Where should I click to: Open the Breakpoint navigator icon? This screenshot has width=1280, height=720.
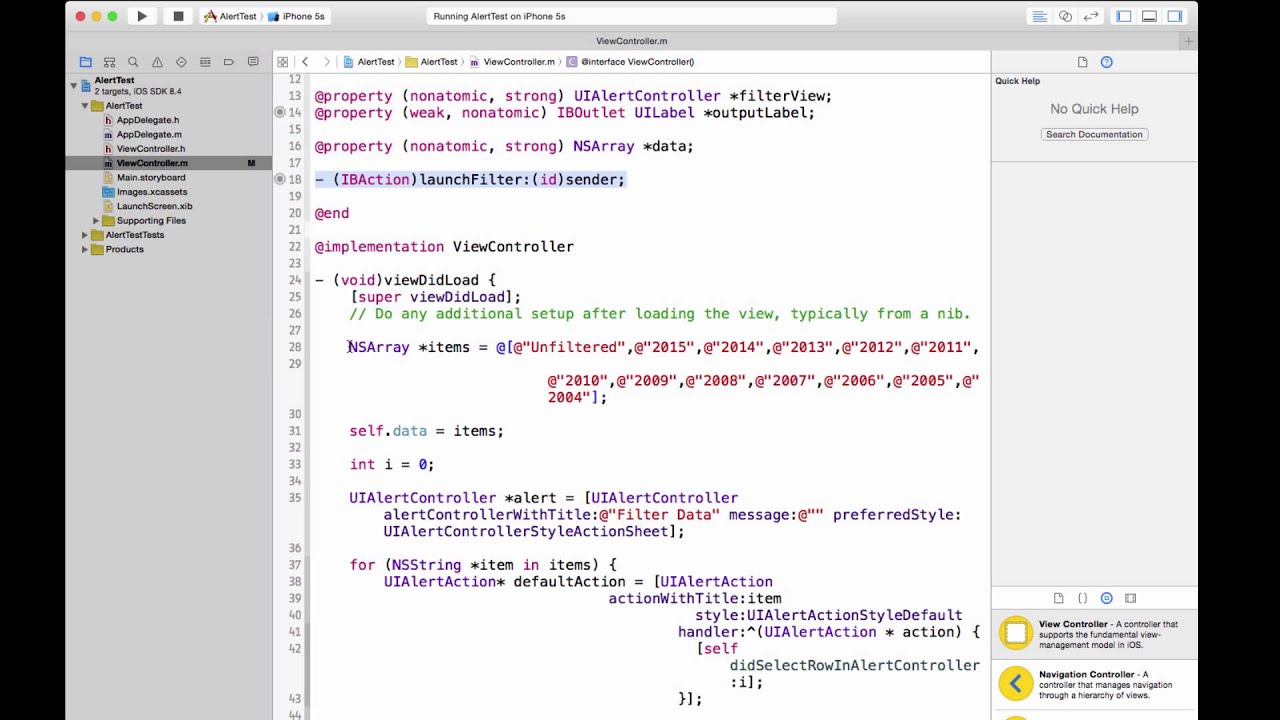coord(229,62)
